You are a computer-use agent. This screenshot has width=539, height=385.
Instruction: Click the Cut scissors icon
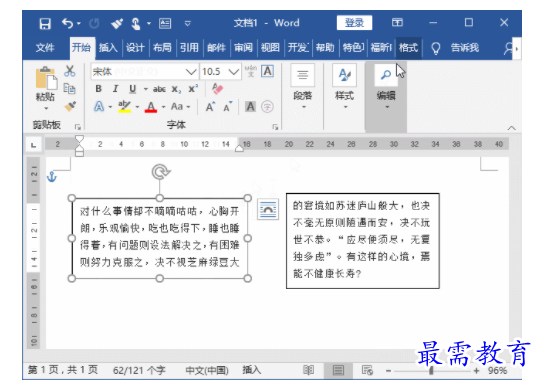[69, 71]
